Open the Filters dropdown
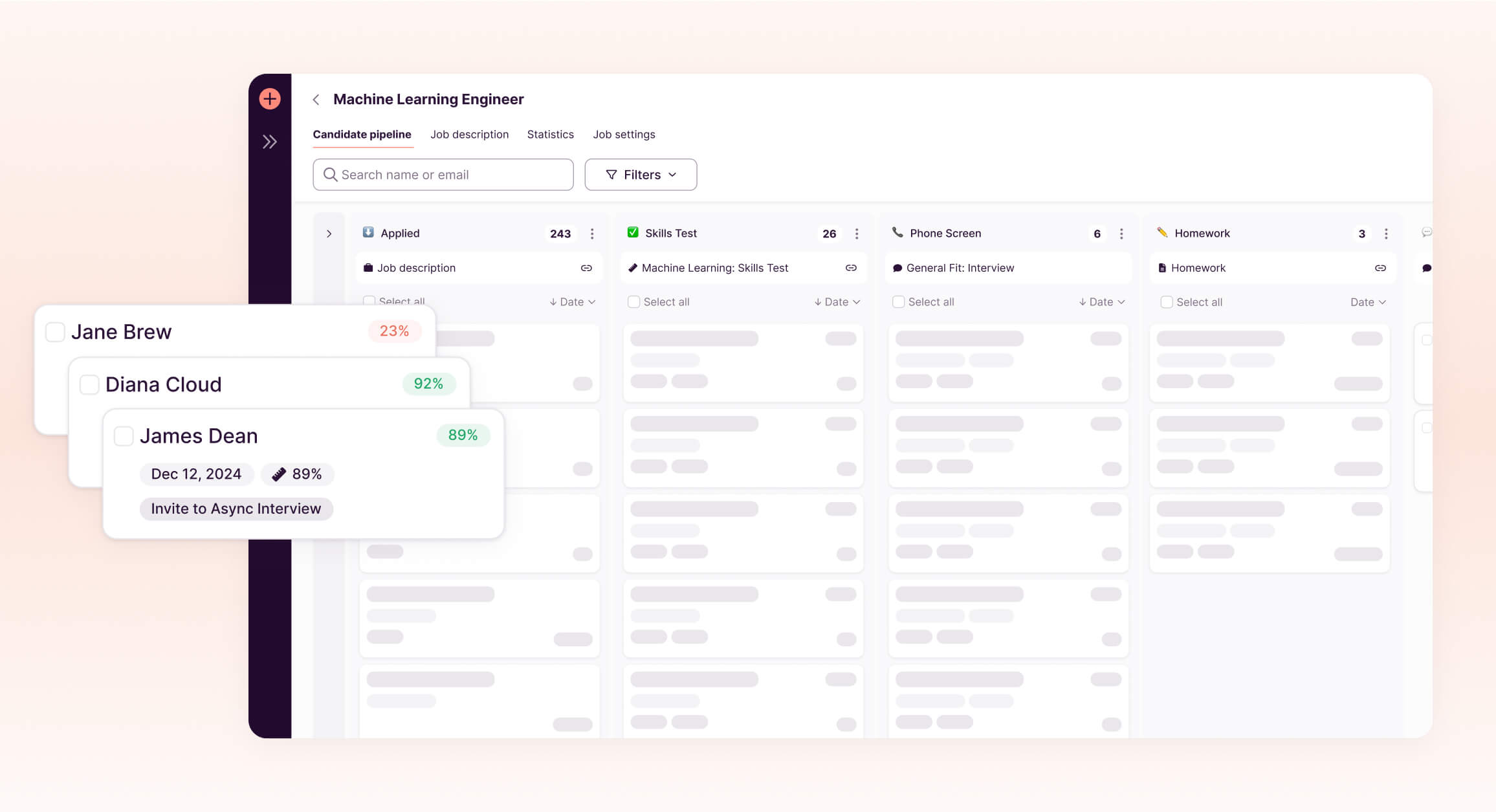Viewport: 1496px width, 812px height. click(641, 175)
